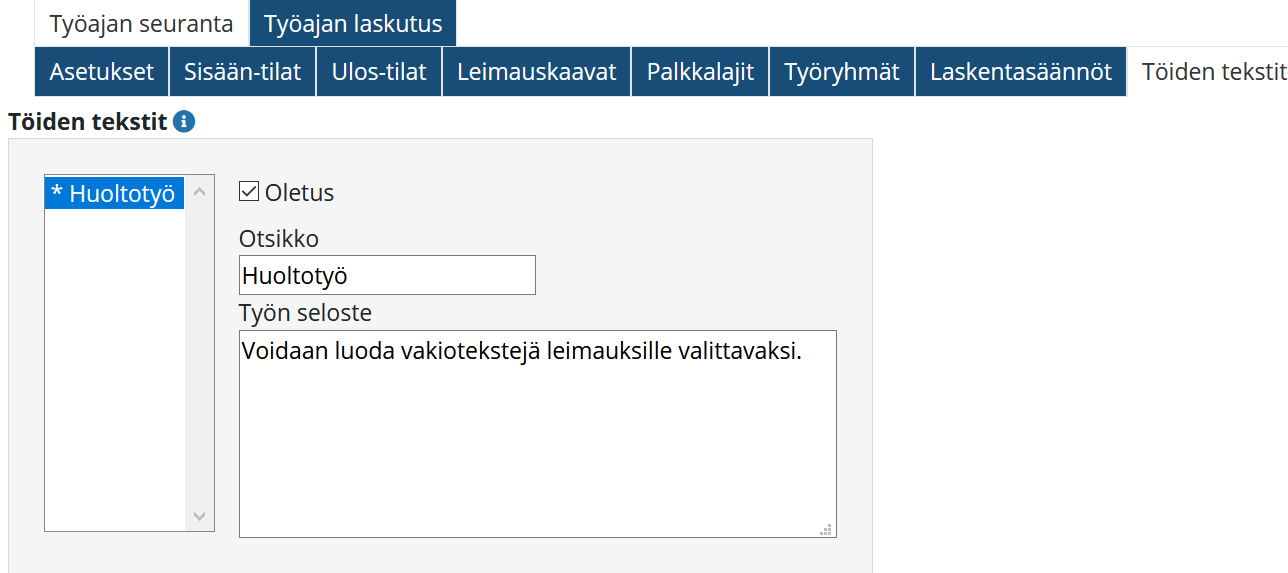Switch to the Työajan seuranta tab
The height and width of the screenshot is (573, 1288).
point(141,24)
